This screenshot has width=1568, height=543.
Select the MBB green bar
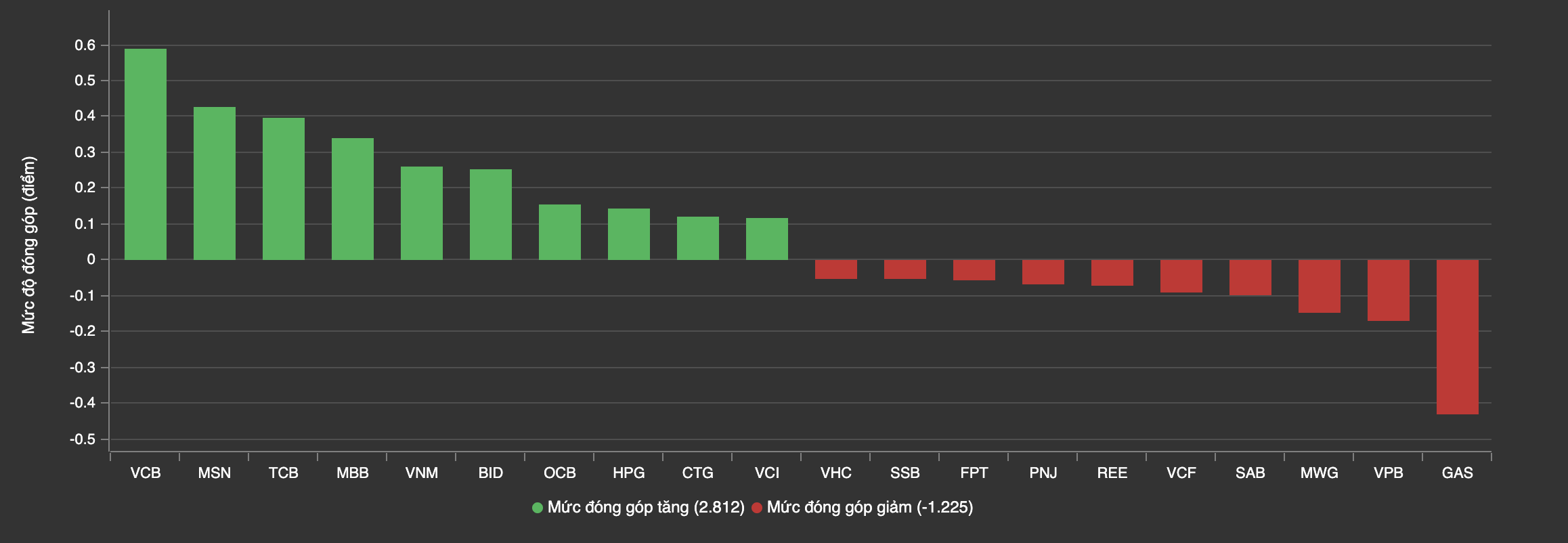pyautogui.click(x=353, y=199)
